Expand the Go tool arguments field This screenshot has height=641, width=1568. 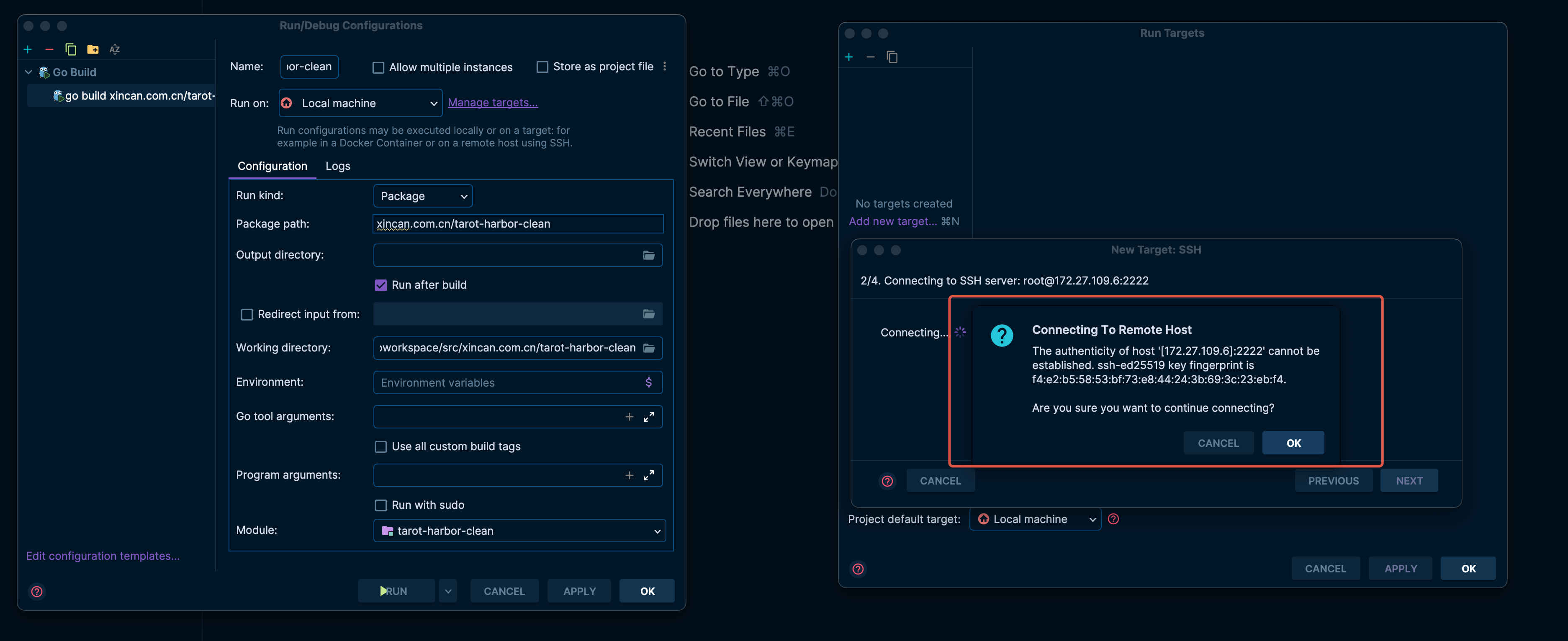pyautogui.click(x=648, y=417)
